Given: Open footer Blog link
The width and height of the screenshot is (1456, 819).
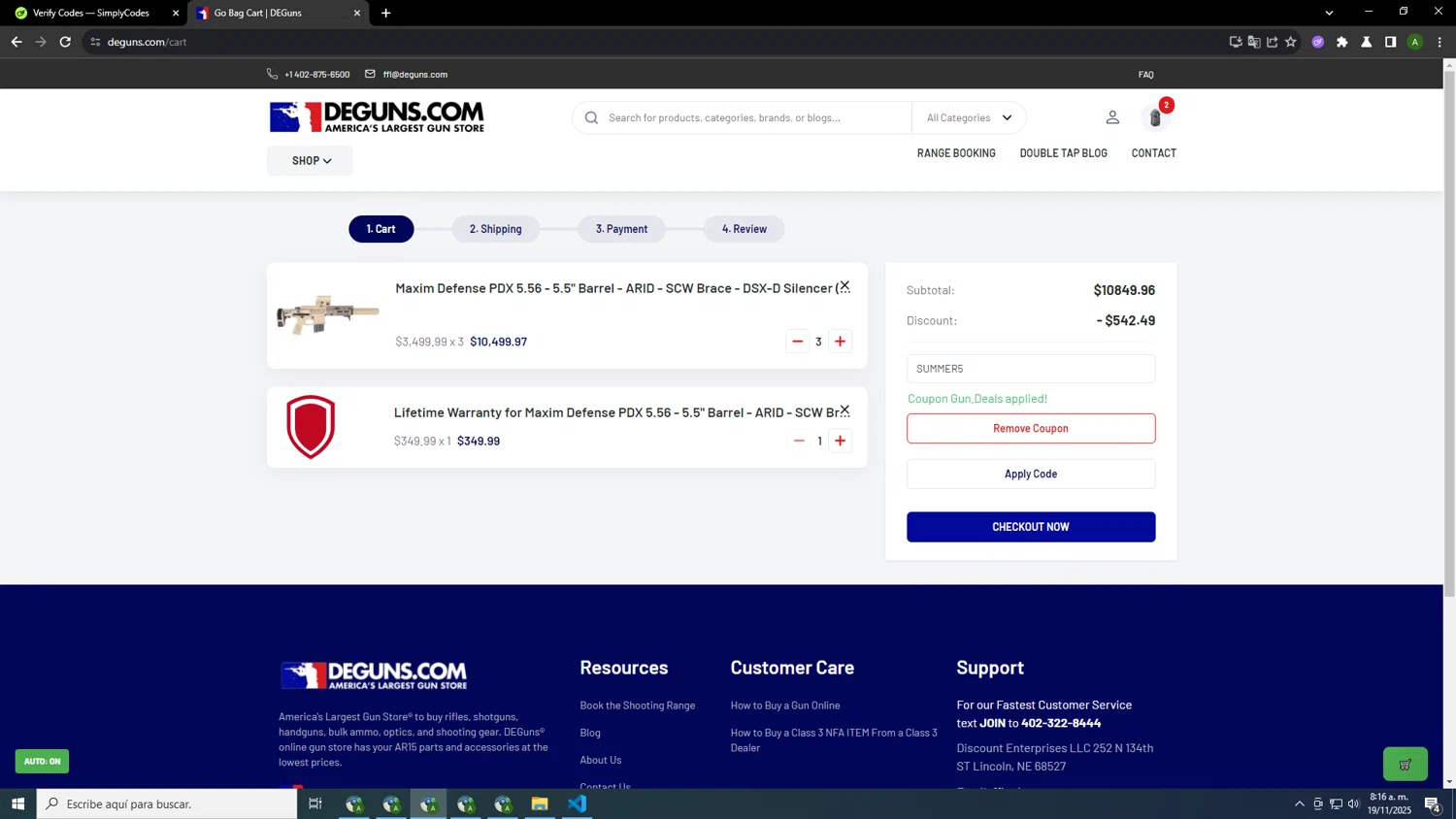Looking at the screenshot, I should click(x=590, y=733).
